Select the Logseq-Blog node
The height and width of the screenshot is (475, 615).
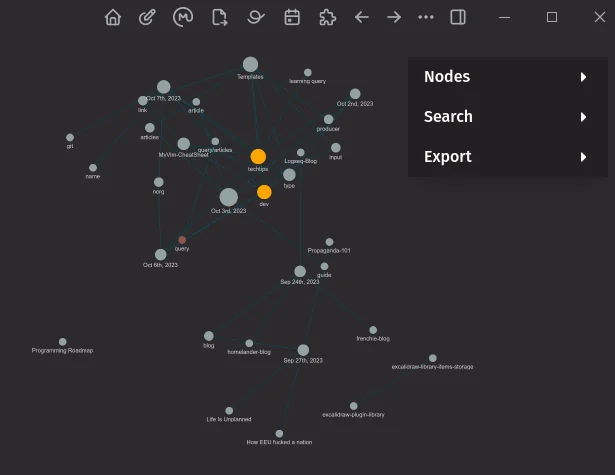300,152
